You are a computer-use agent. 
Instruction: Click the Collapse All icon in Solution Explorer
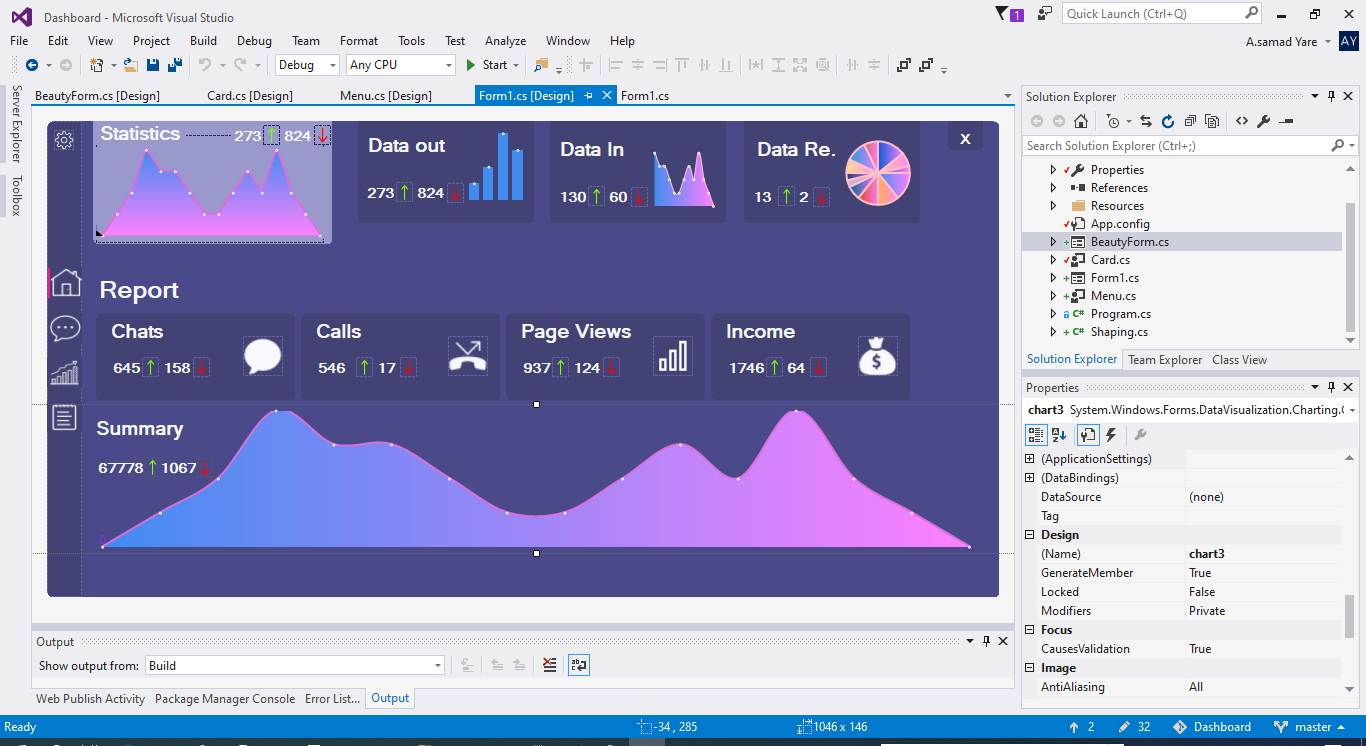1190,121
